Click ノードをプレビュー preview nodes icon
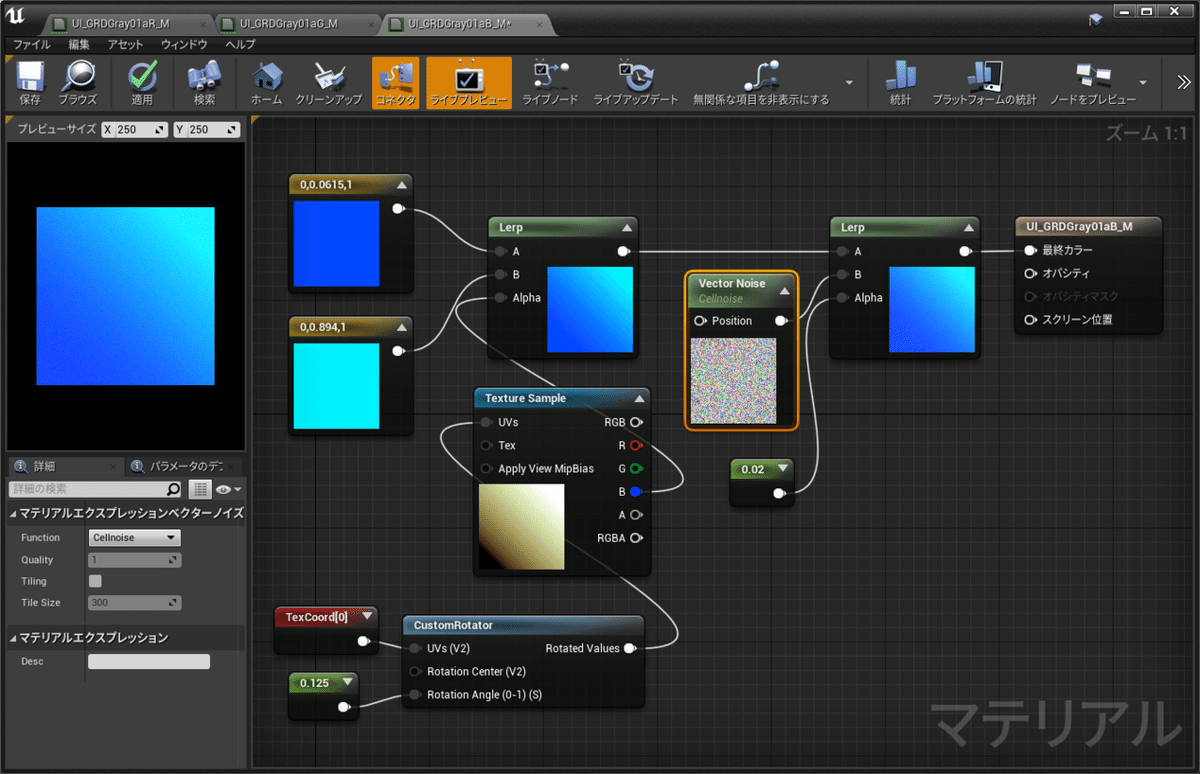The image size is (1200, 774). pos(1091,77)
